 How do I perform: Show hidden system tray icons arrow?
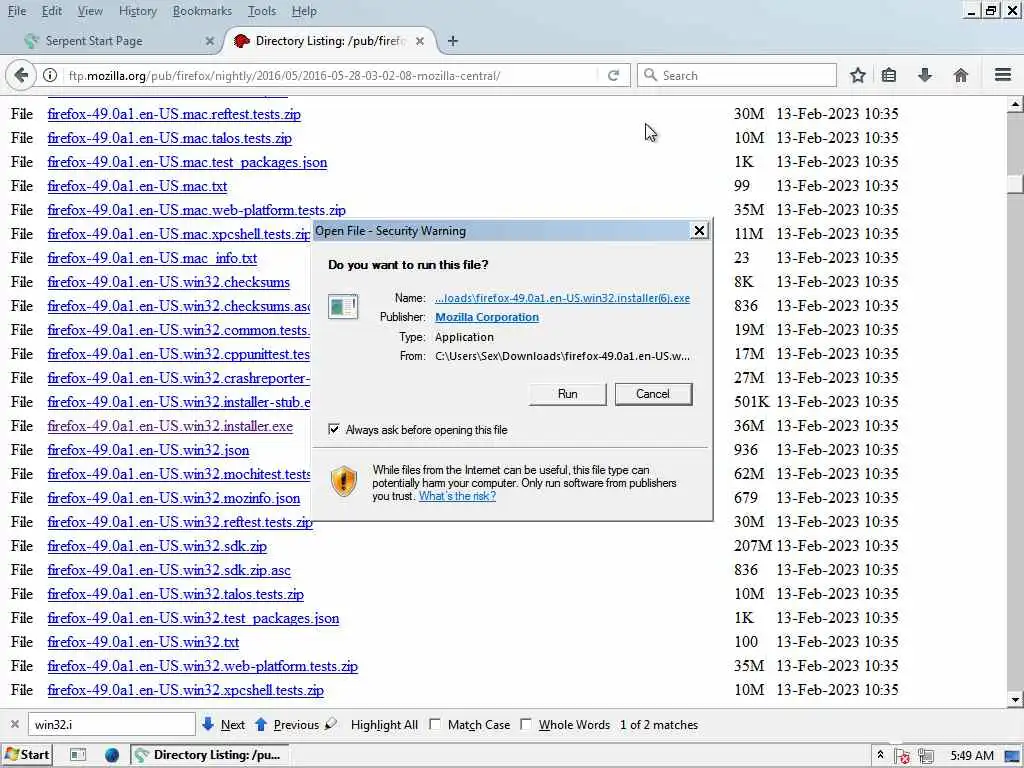[x=880, y=755]
